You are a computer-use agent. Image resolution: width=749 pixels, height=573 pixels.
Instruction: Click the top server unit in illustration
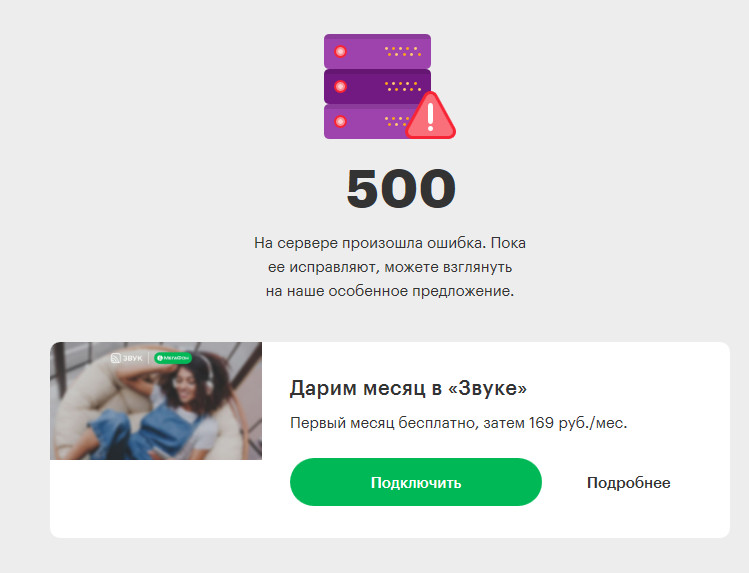click(377, 51)
